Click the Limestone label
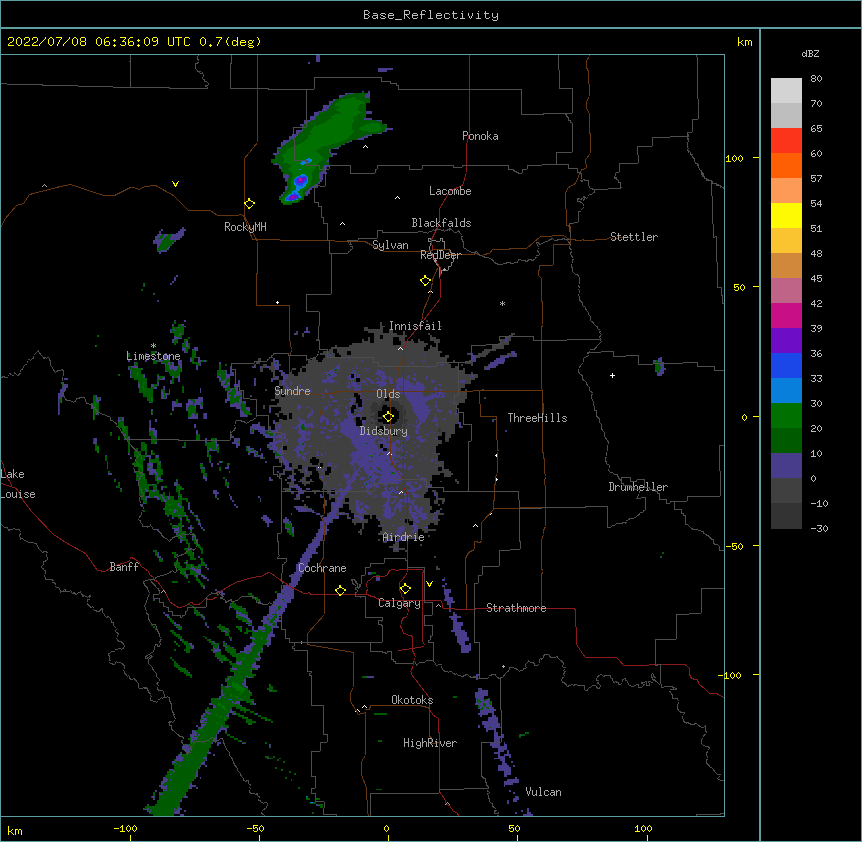The height and width of the screenshot is (842, 862). [153, 356]
